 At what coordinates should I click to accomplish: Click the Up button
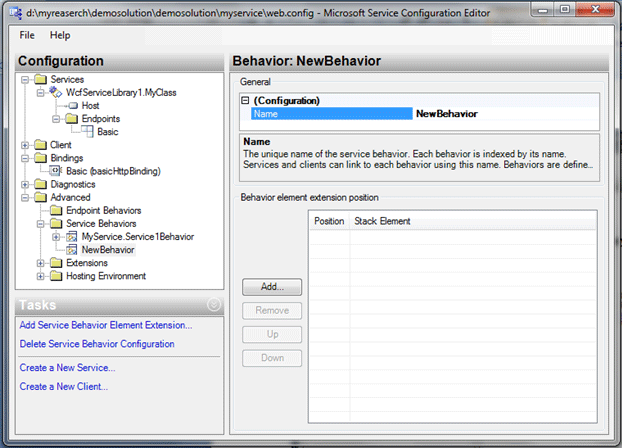pos(272,335)
